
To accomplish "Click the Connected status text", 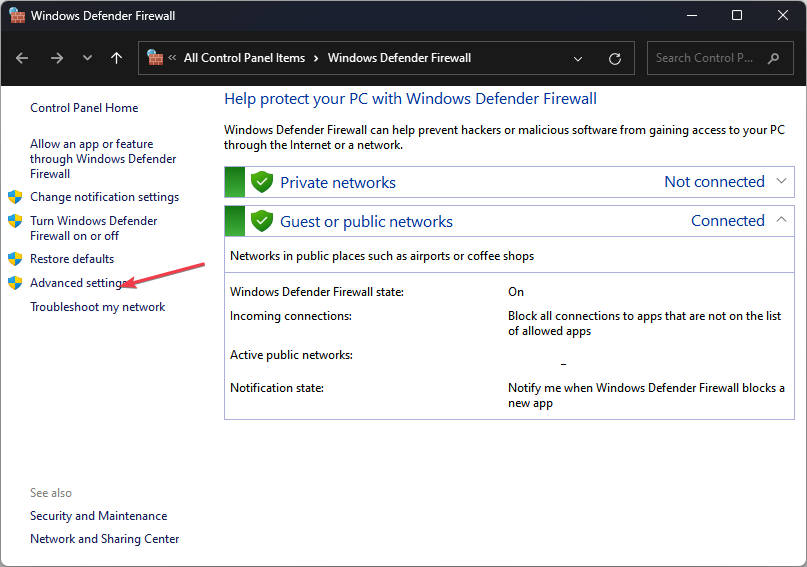I will (x=728, y=220).
